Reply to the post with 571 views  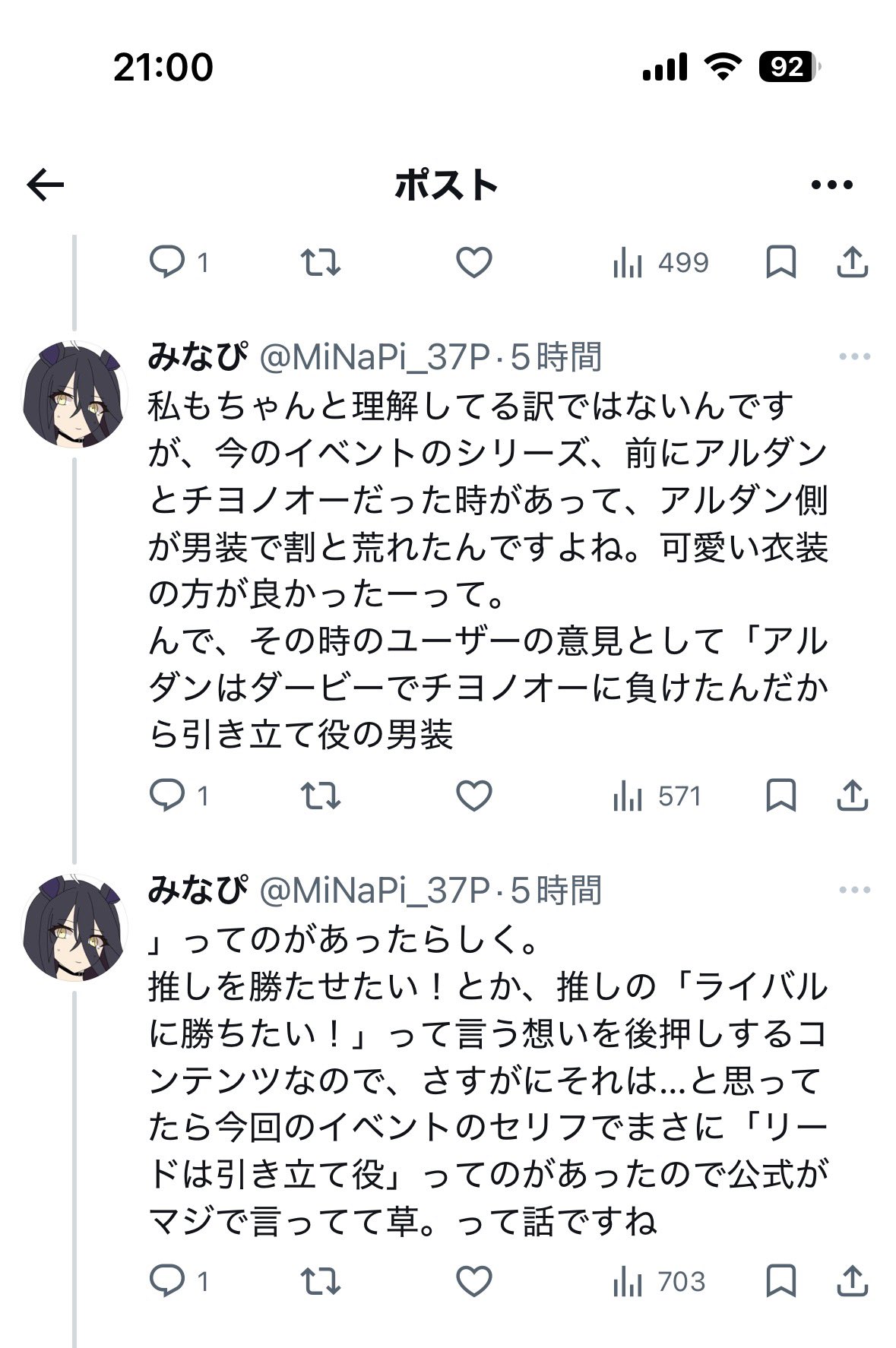pos(167,796)
